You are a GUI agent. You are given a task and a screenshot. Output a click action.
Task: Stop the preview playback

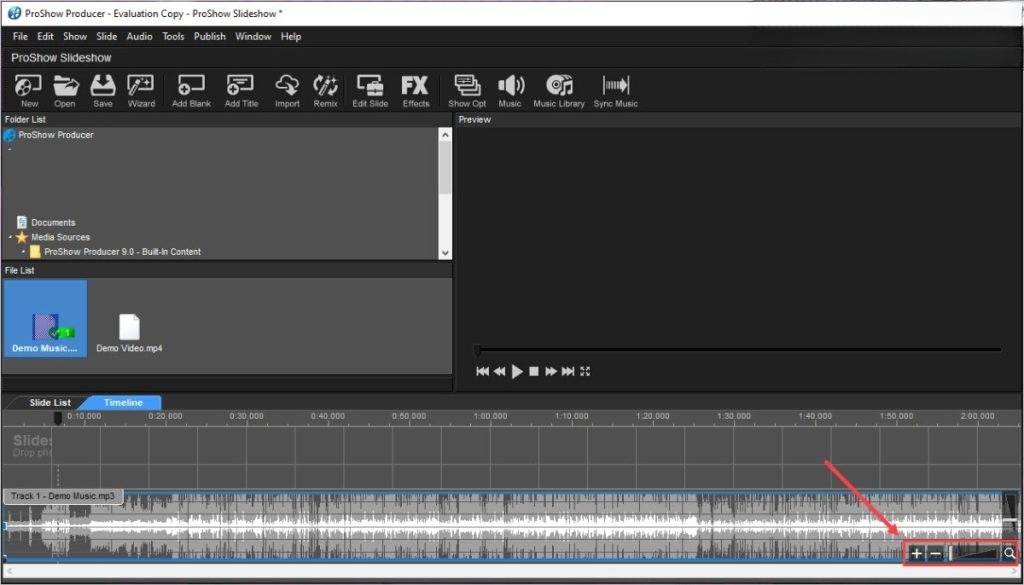point(534,371)
